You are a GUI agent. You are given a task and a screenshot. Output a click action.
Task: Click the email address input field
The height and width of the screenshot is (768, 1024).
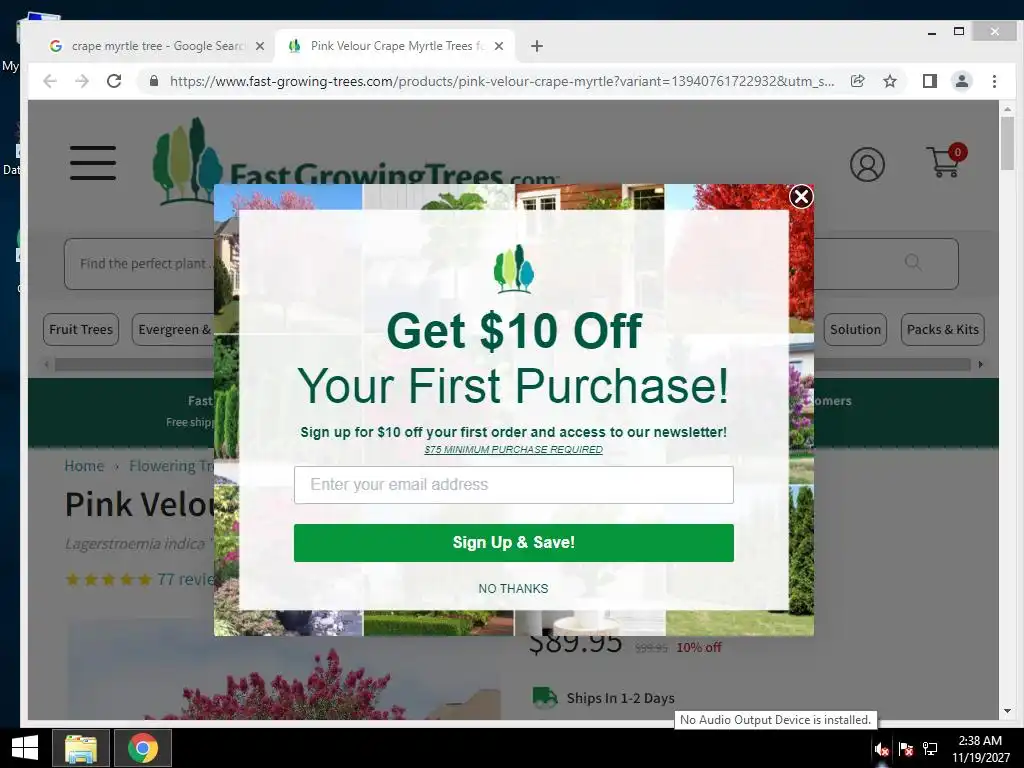513,485
